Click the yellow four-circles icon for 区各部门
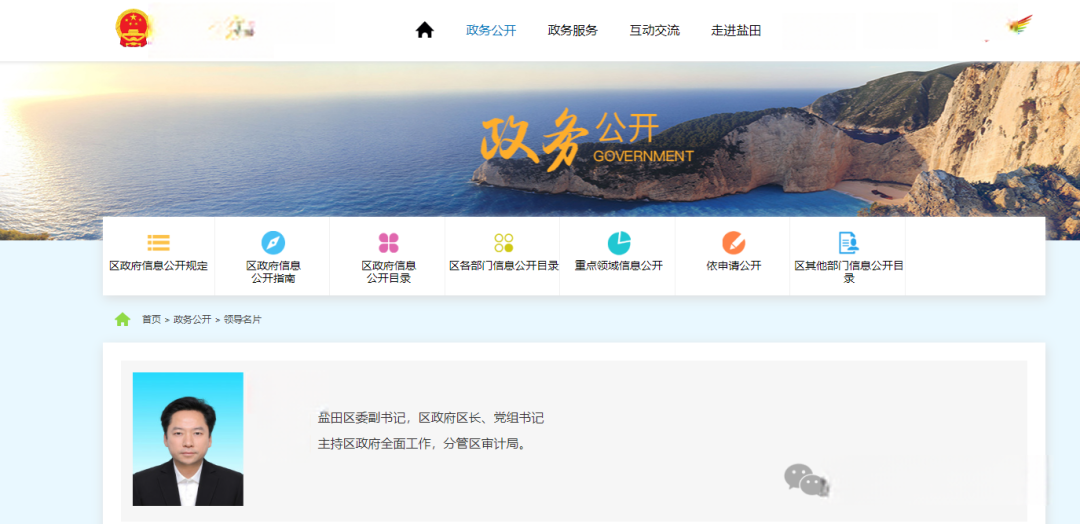1080x524 pixels. tap(503, 242)
